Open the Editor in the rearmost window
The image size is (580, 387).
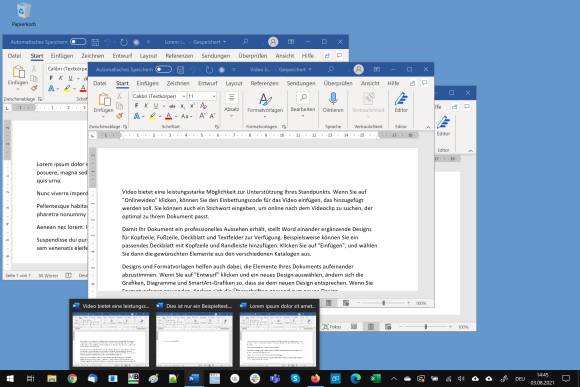443,126
